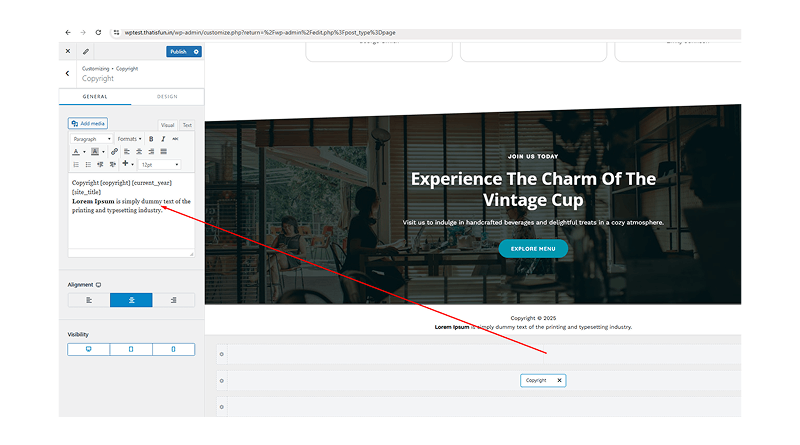Open the Formats dropdown

[129, 139]
